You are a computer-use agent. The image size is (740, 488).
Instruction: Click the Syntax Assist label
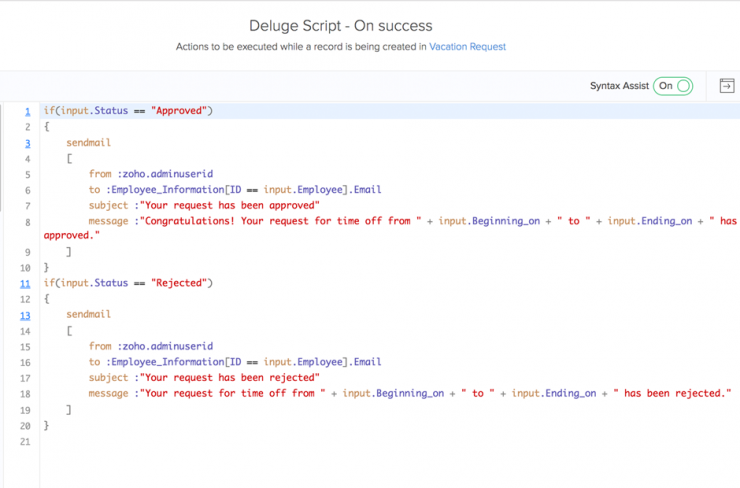click(x=619, y=86)
